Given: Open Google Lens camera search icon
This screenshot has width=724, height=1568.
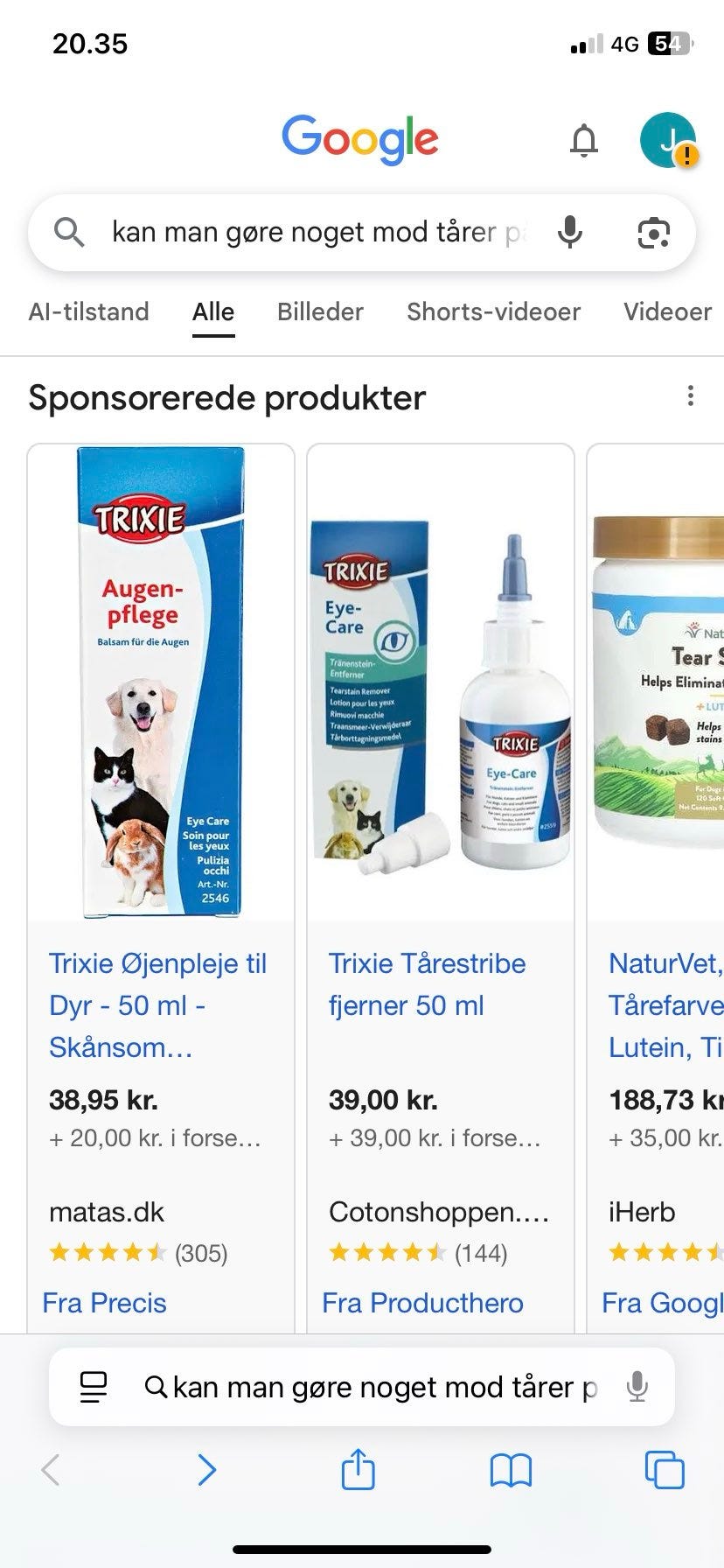Looking at the screenshot, I should pos(653,232).
